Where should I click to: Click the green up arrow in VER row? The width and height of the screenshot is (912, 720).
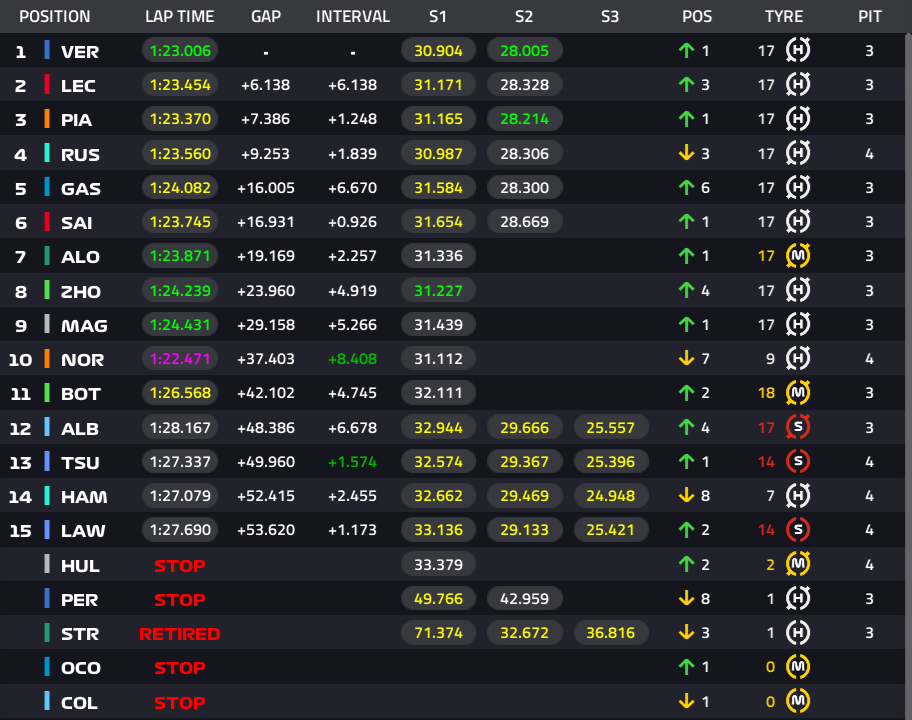686,51
